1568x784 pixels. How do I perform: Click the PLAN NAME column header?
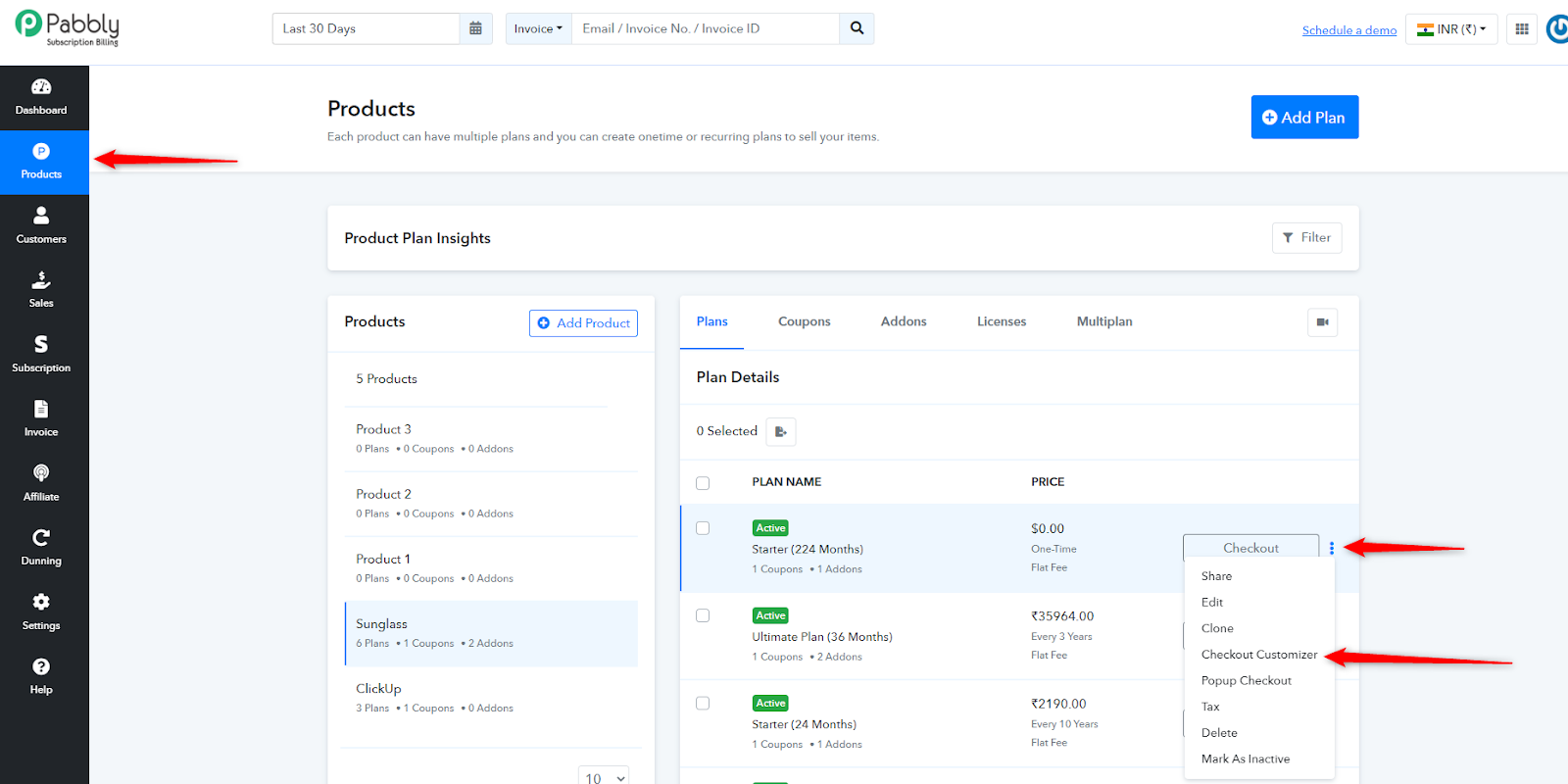pyautogui.click(x=787, y=482)
